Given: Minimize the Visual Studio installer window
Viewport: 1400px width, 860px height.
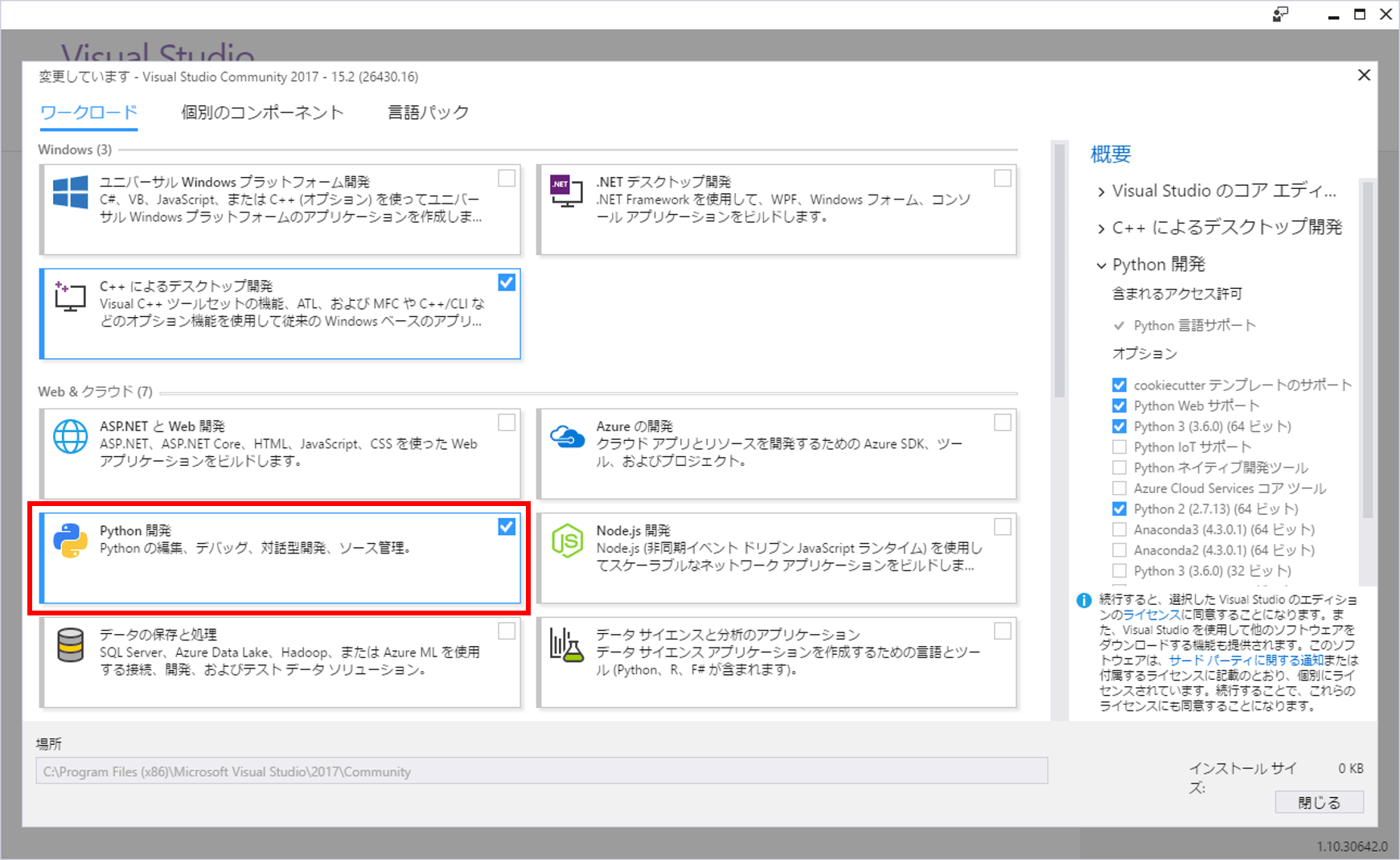Looking at the screenshot, I should [x=1333, y=14].
